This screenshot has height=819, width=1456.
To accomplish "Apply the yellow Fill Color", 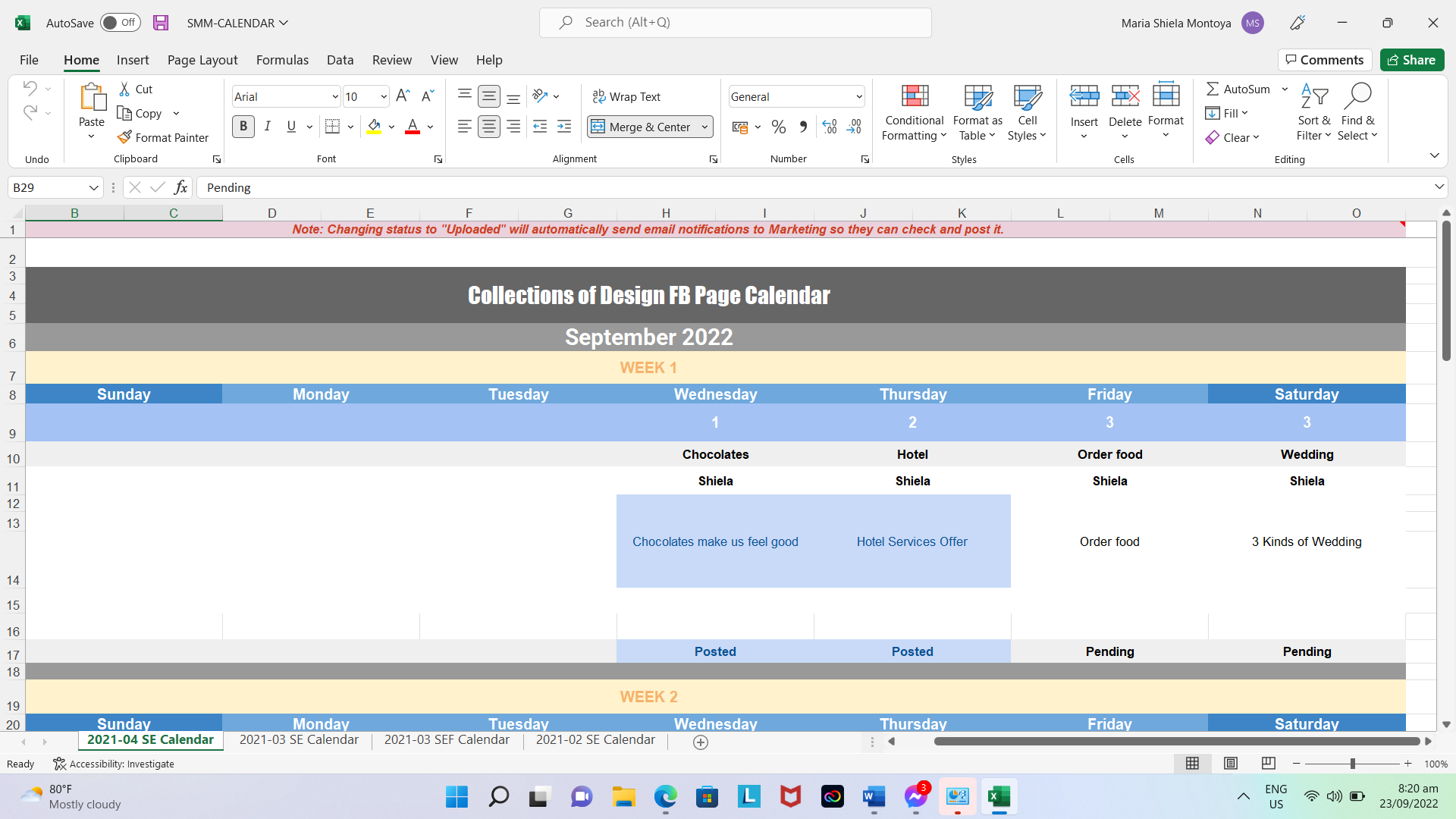I will point(374,127).
